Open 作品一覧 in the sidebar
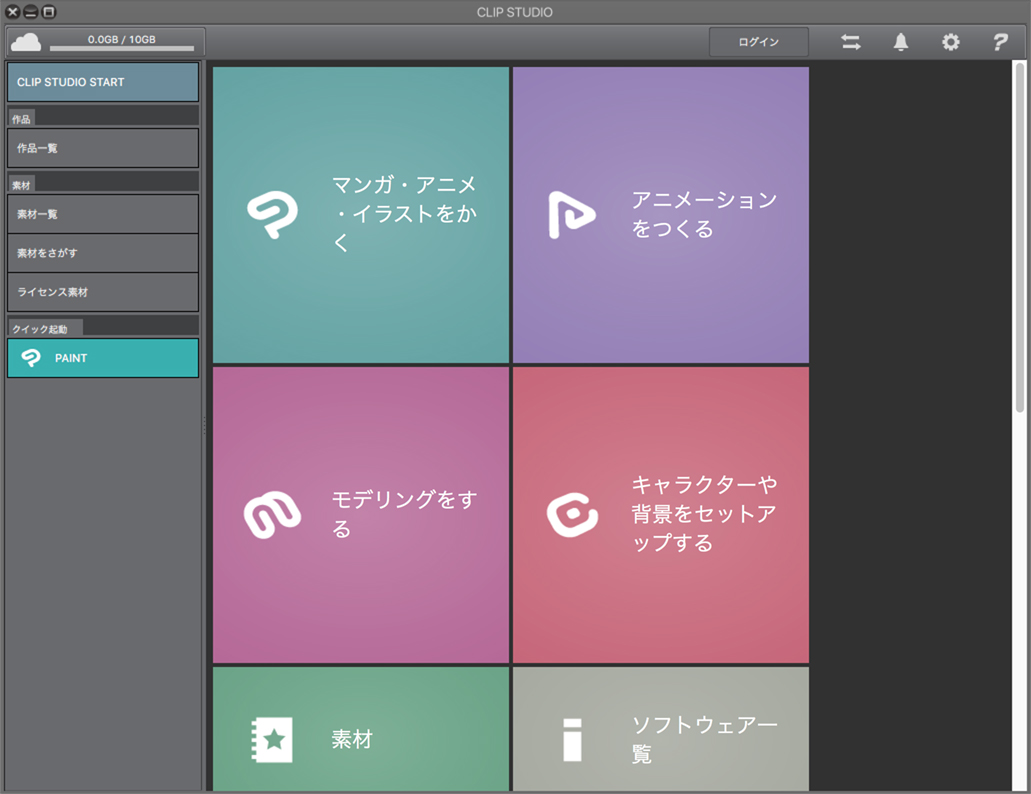The image size is (1031, 794). 103,148
